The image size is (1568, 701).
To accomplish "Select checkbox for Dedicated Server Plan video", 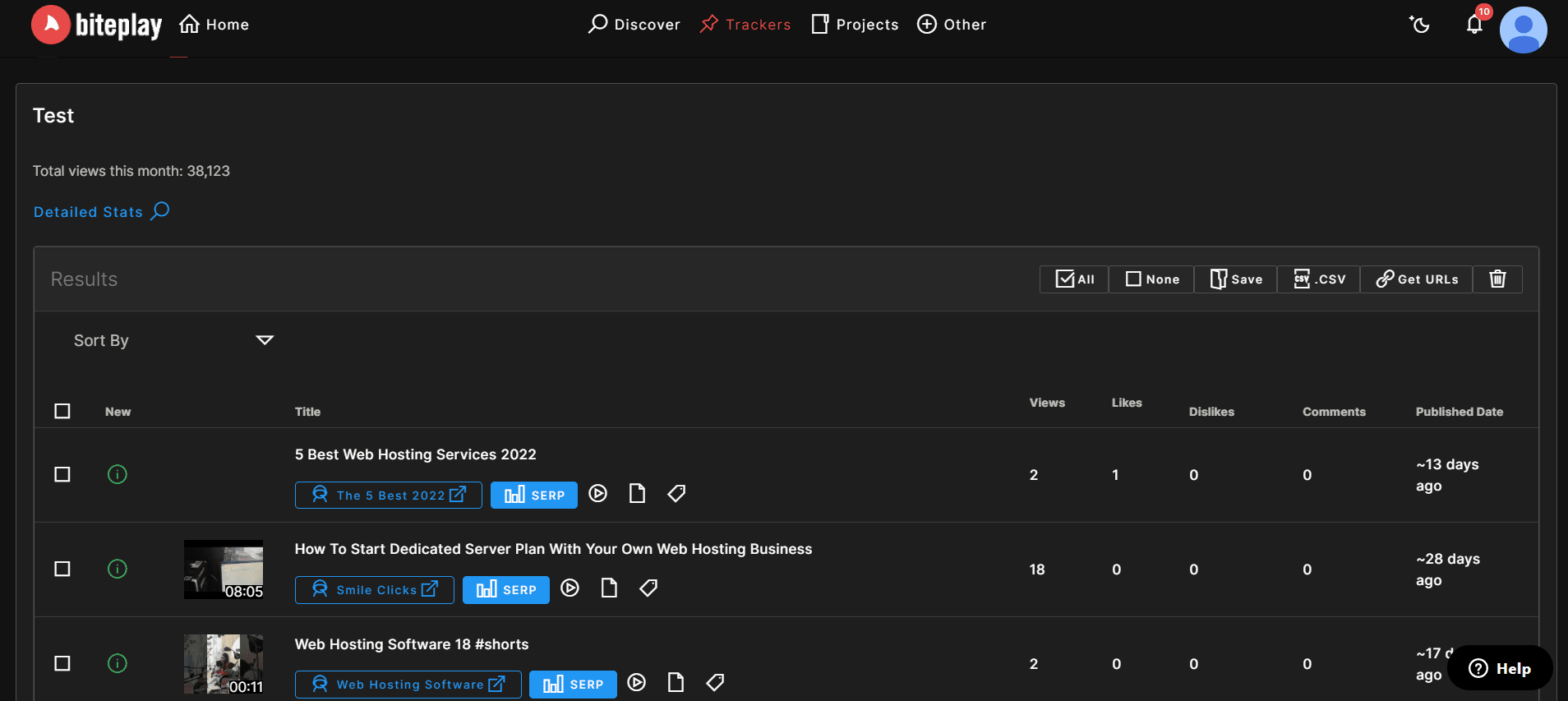I will point(62,569).
